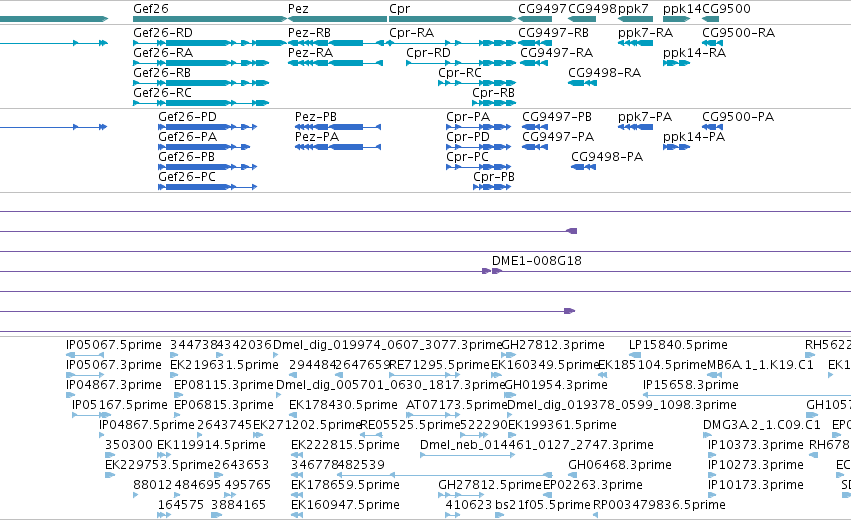Select transcript Gef26-RC

pos(162,93)
